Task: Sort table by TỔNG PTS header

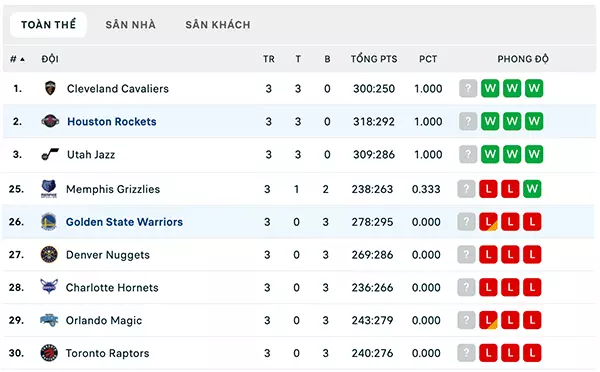Action: tap(374, 59)
